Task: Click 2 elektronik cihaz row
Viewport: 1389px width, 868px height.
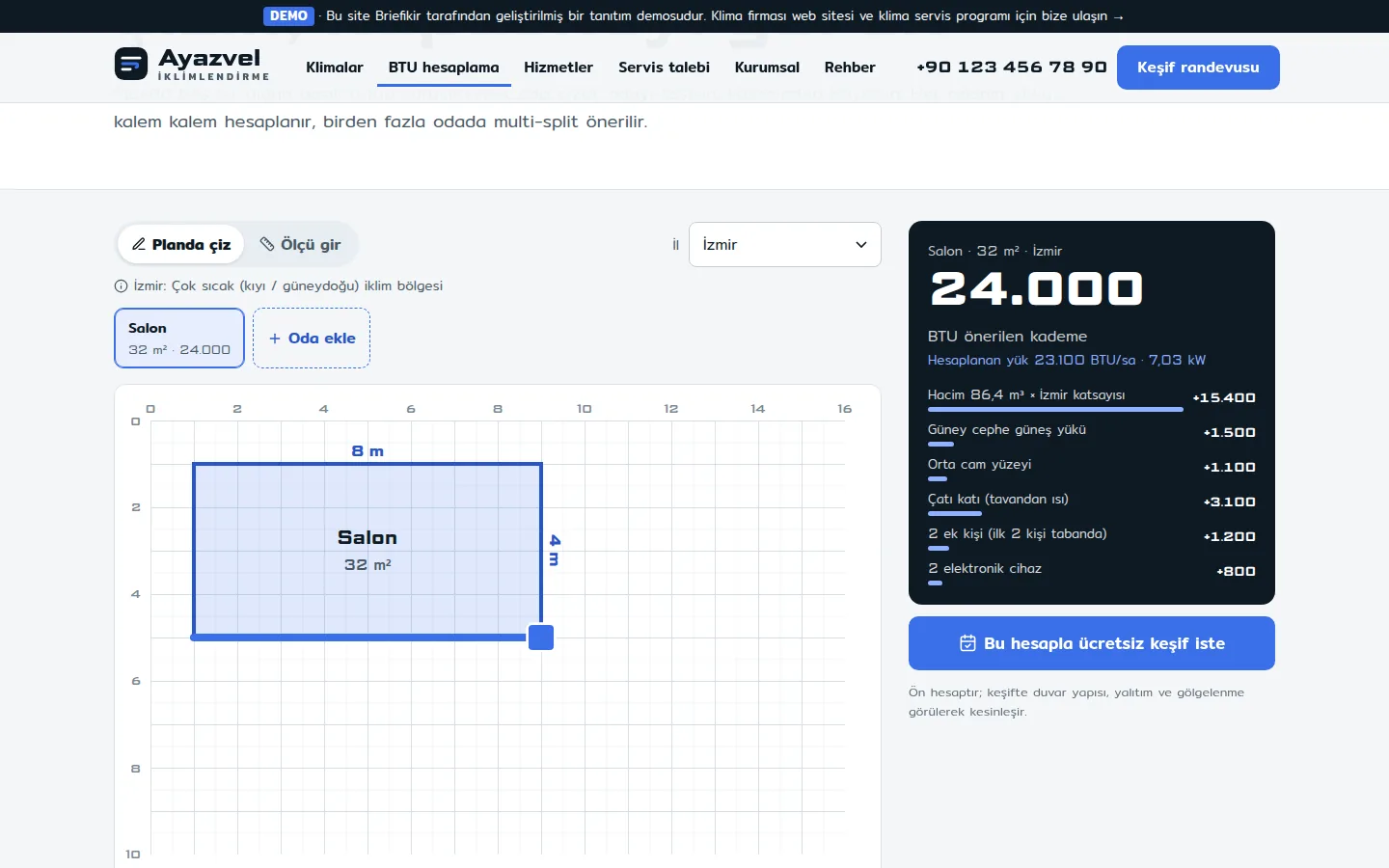Action: (x=1092, y=572)
